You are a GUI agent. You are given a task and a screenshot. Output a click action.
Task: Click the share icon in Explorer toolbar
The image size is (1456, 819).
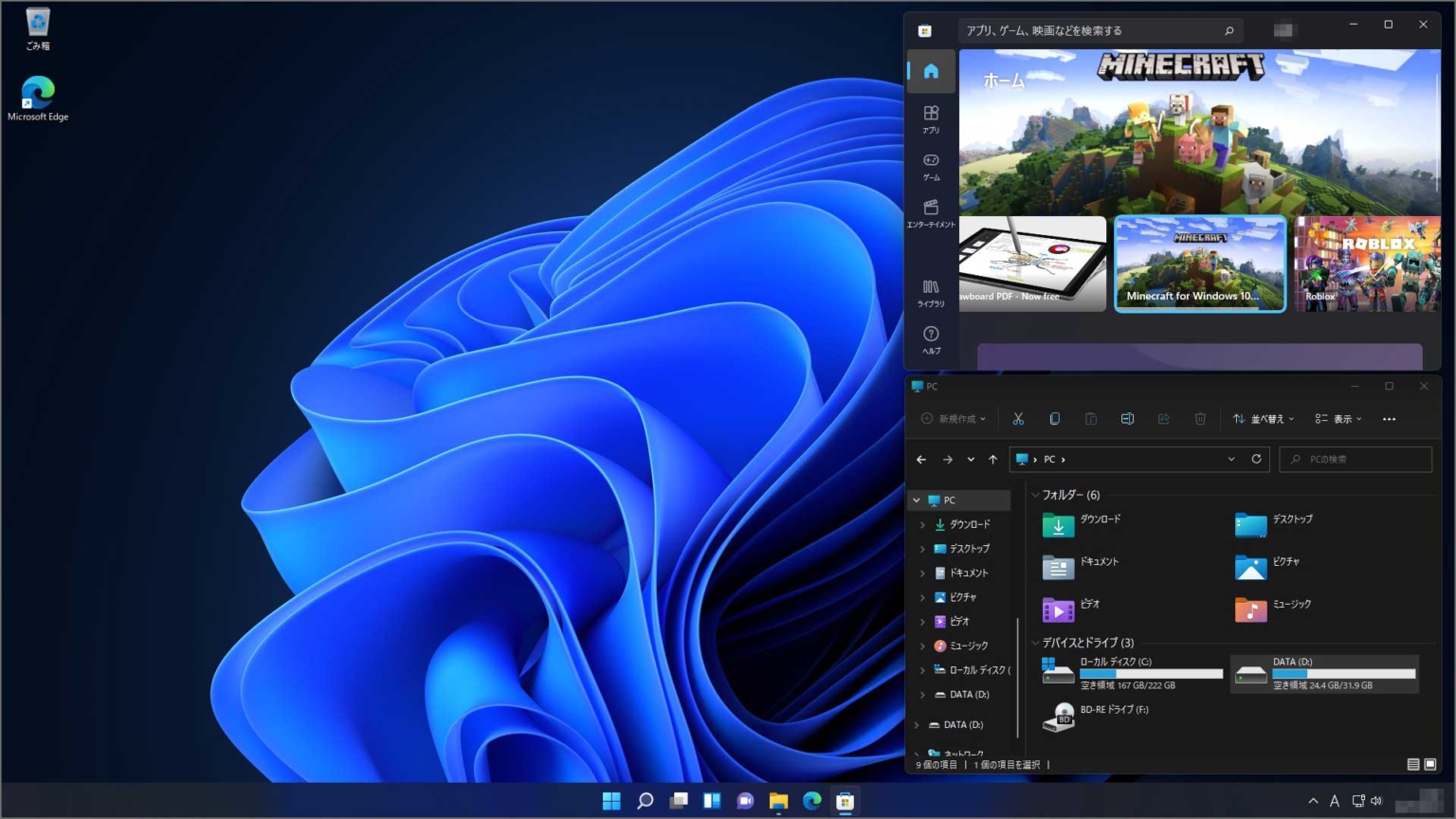coord(1164,418)
